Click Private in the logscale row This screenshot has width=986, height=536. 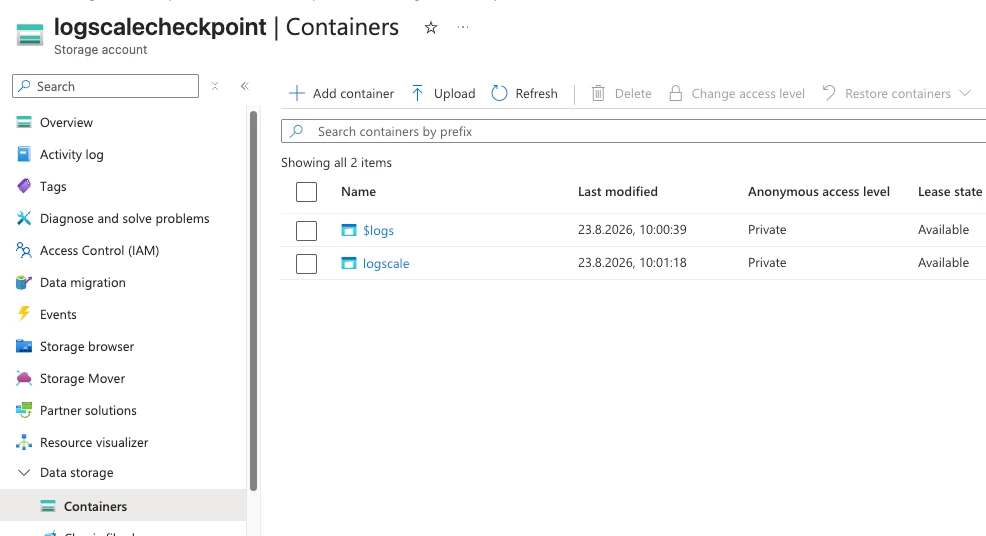(x=767, y=262)
